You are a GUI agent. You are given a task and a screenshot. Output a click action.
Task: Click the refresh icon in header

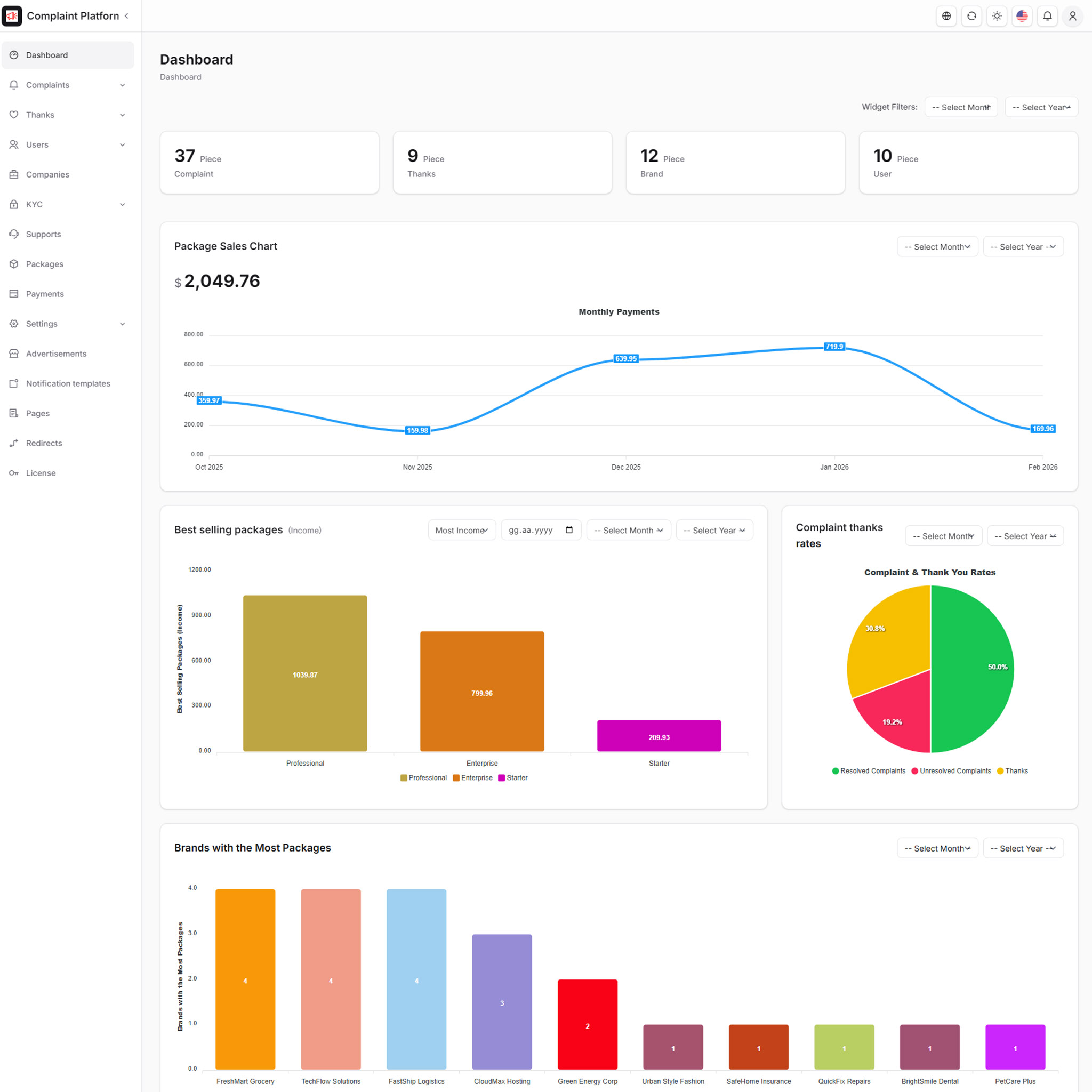coord(971,16)
